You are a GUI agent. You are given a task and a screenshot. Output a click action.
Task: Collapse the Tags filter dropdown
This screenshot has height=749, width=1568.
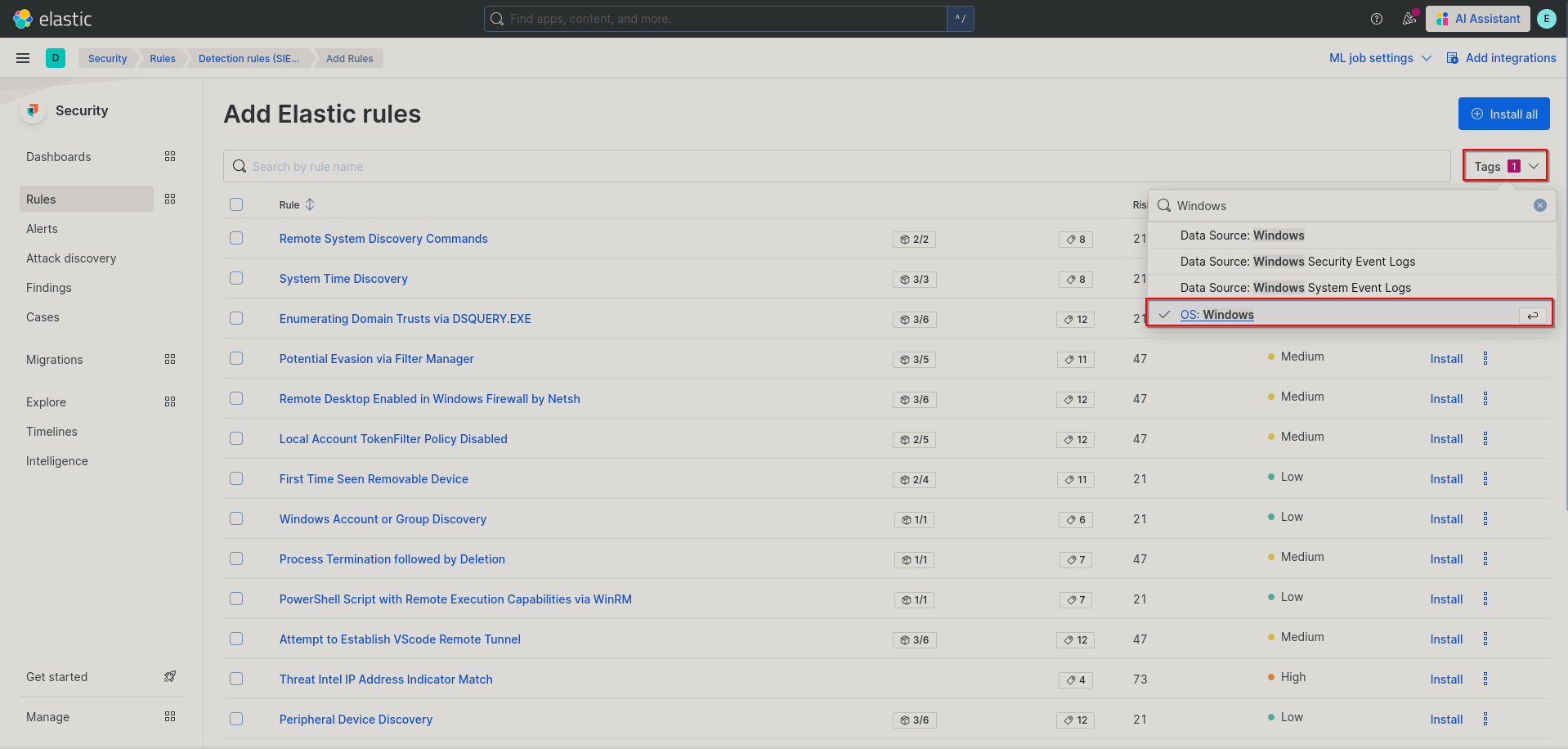1506,166
